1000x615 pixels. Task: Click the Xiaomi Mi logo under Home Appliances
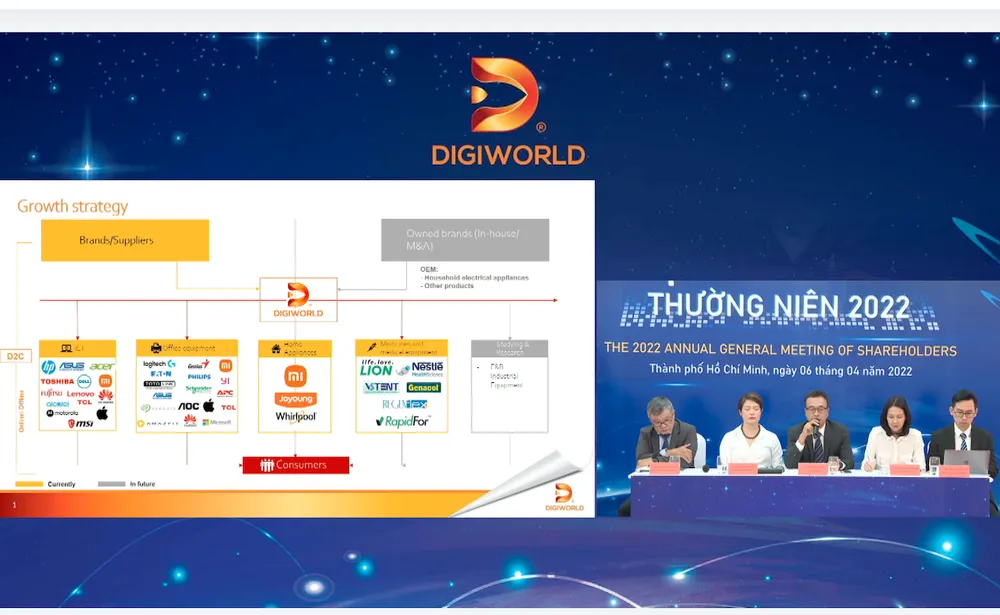tap(295, 374)
